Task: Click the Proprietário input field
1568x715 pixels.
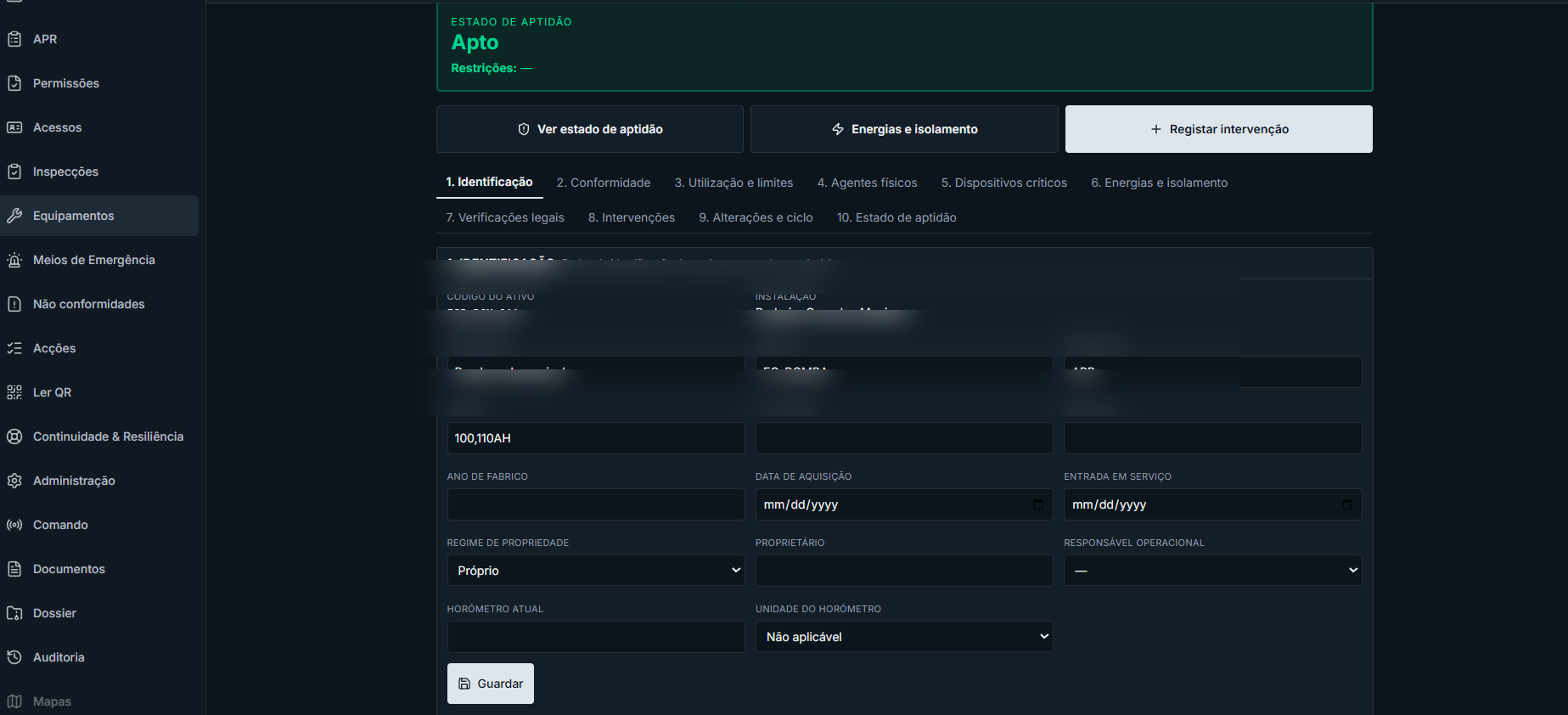Action: click(x=904, y=571)
